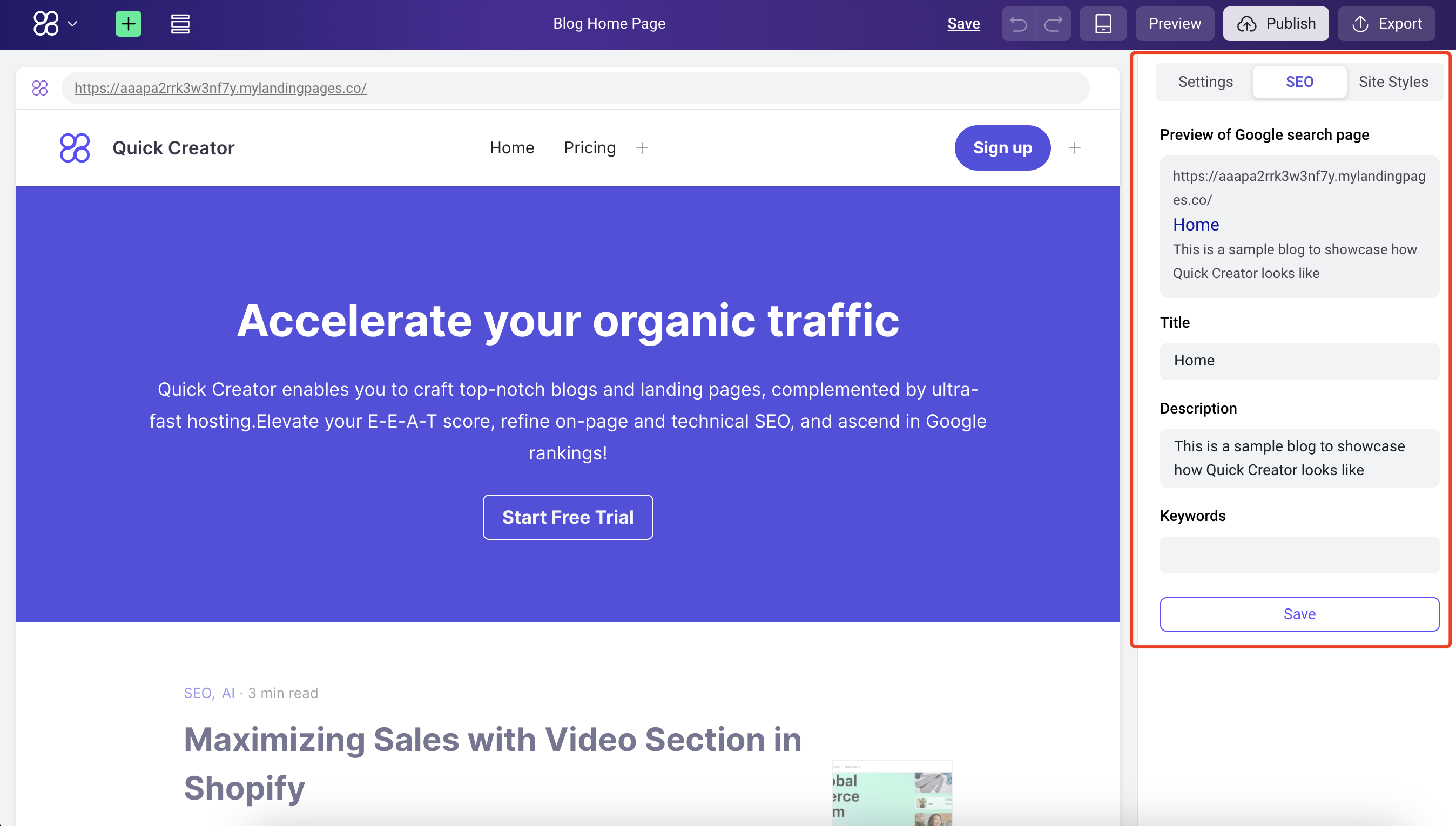Screen dimensions: 1456x826
Task: Click the page URL link in address bar
Action: (220, 88)
